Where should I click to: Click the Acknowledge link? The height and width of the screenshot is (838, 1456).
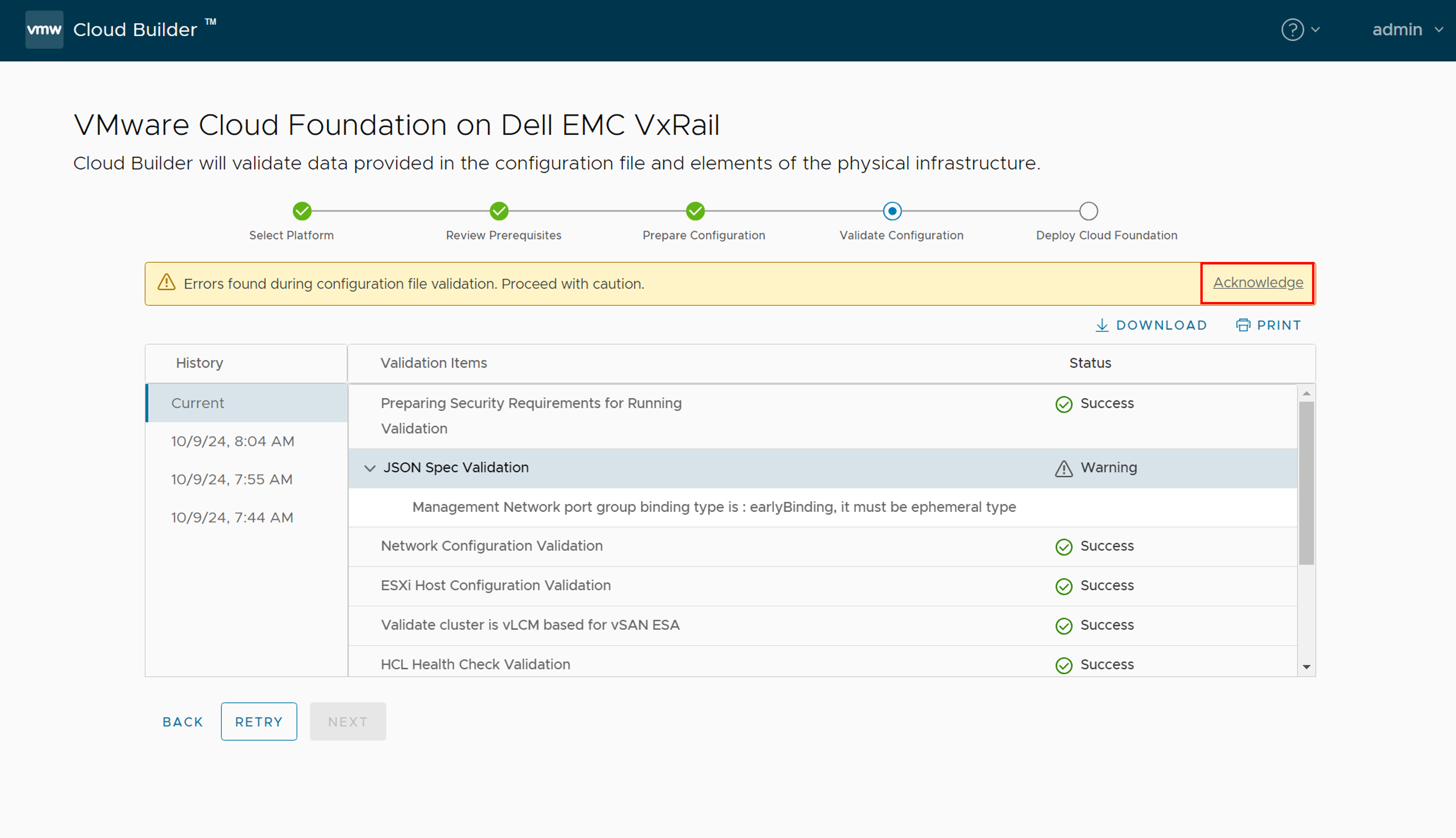1258,283
